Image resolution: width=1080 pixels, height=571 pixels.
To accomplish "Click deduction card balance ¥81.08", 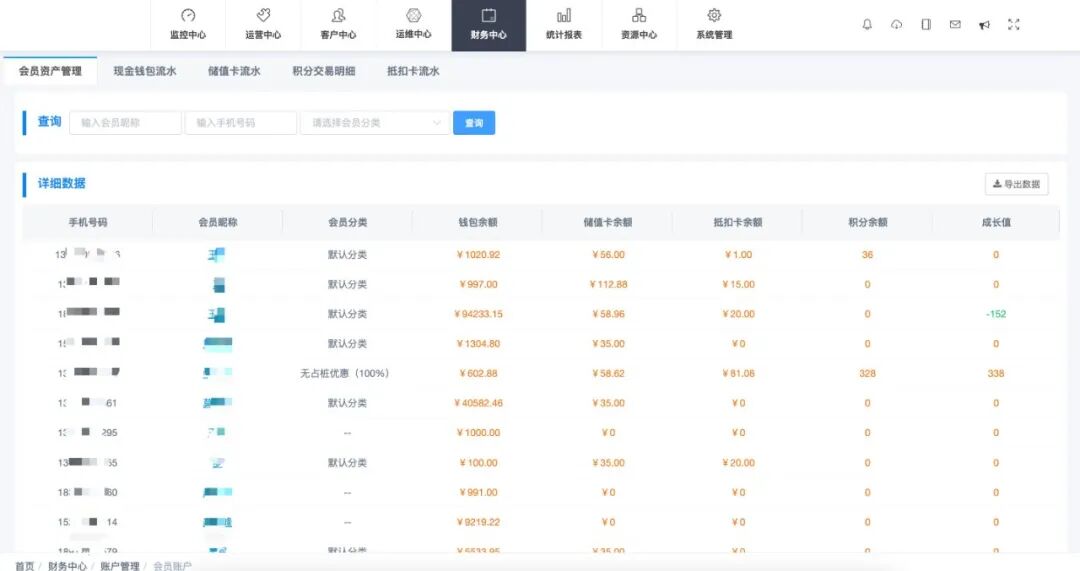I will tap(738, 373).
